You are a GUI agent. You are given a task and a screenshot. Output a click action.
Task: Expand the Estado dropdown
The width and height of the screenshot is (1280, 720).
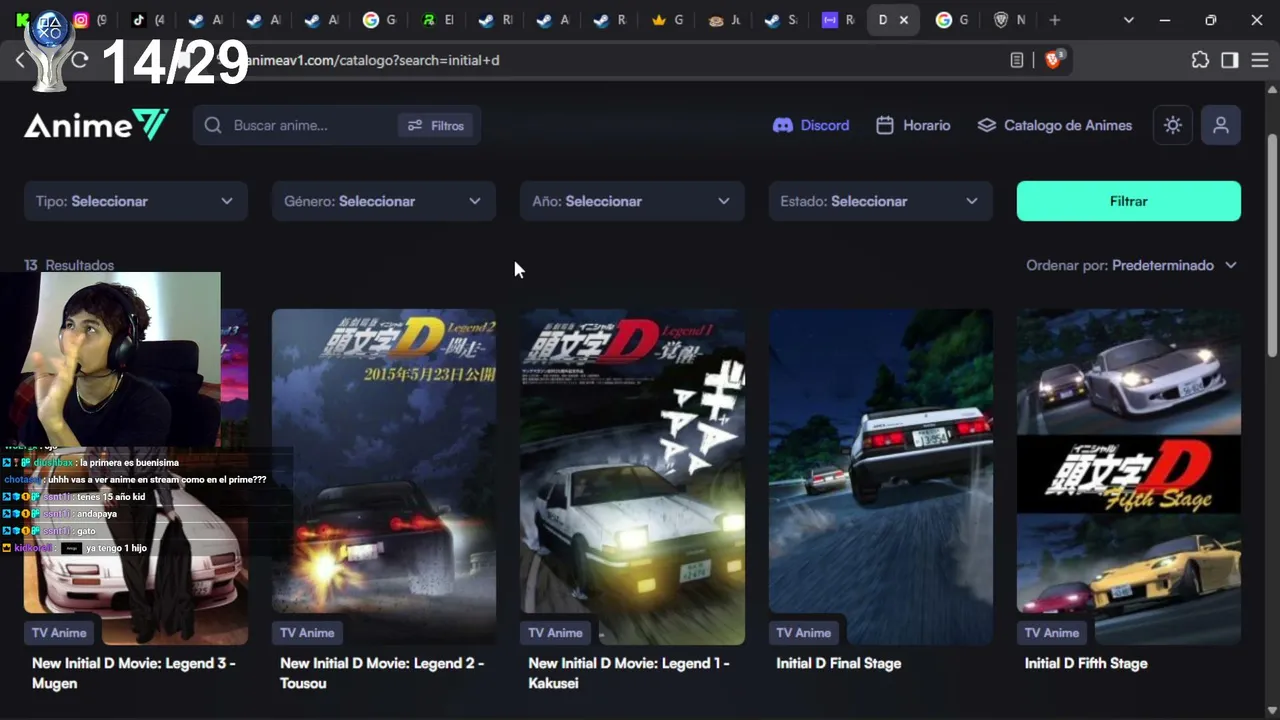coord(880,201)
